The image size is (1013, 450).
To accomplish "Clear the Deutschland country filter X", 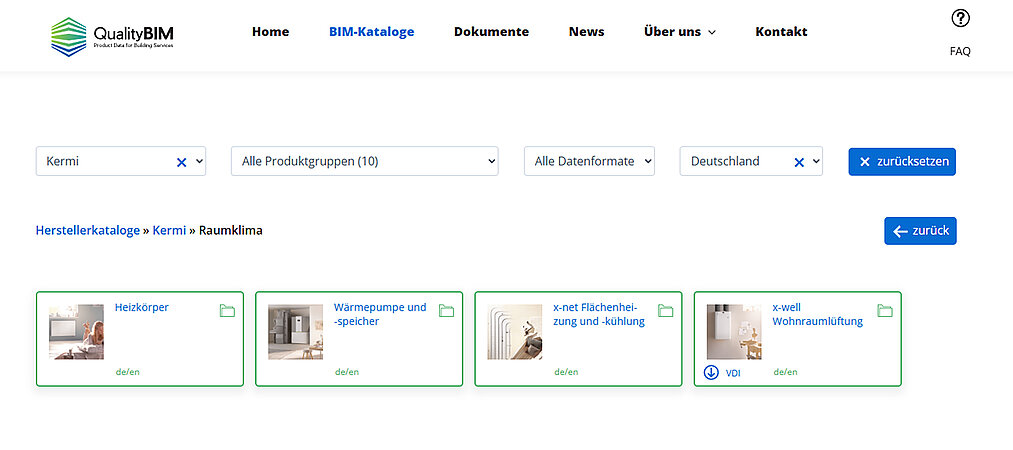I will 798,162.
